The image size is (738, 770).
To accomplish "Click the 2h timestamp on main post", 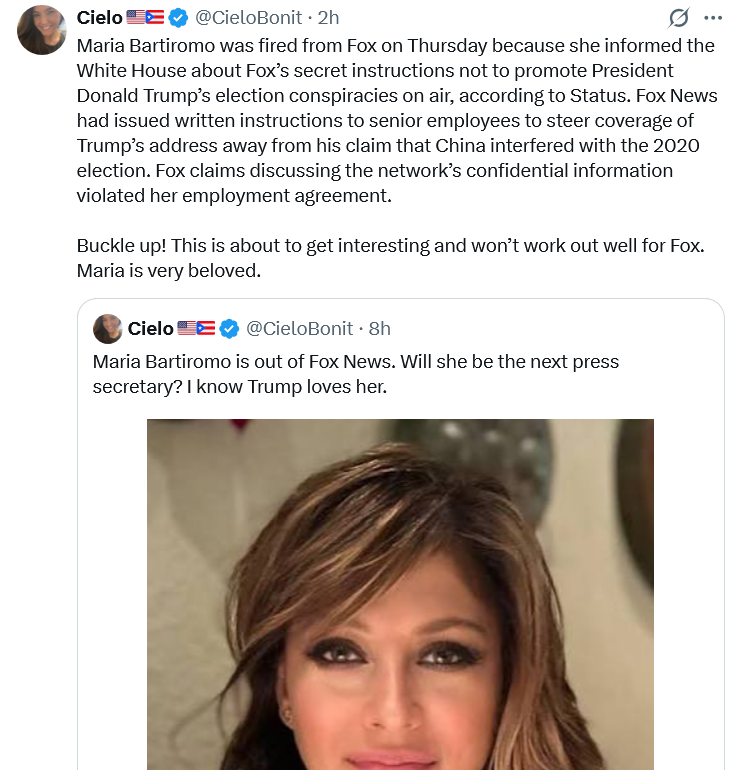I will click(328, 18).
